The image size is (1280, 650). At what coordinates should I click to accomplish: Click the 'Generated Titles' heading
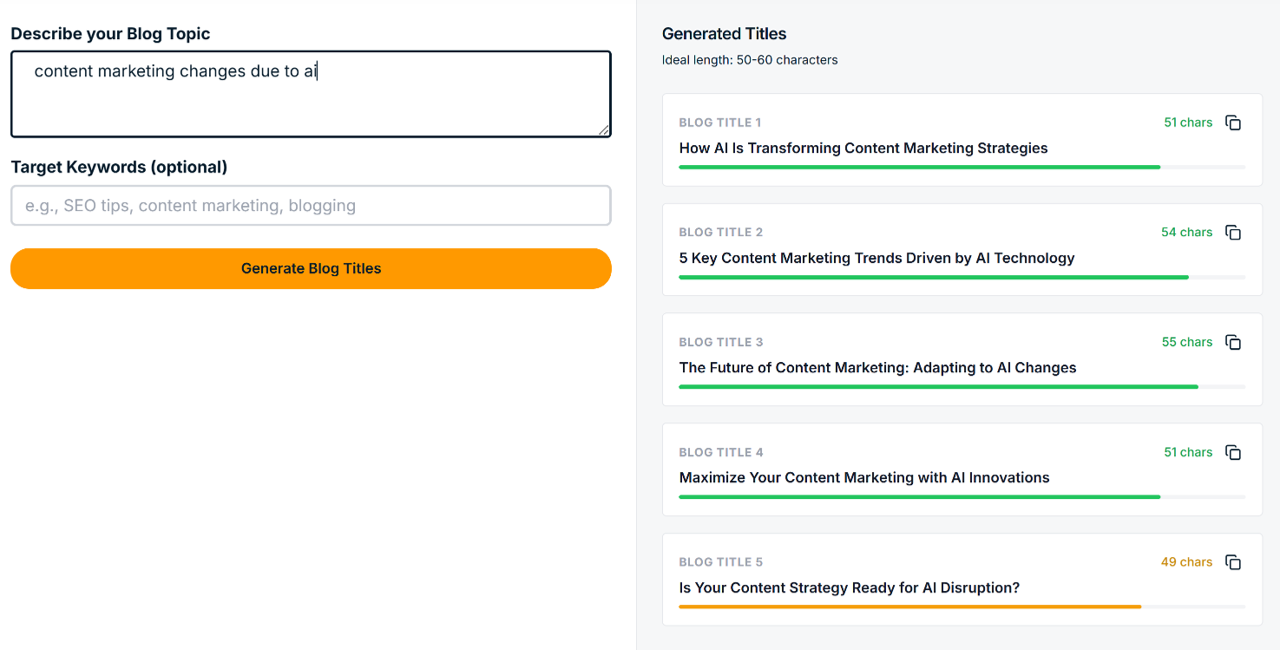pyautogui.click(x=724, y=34)
